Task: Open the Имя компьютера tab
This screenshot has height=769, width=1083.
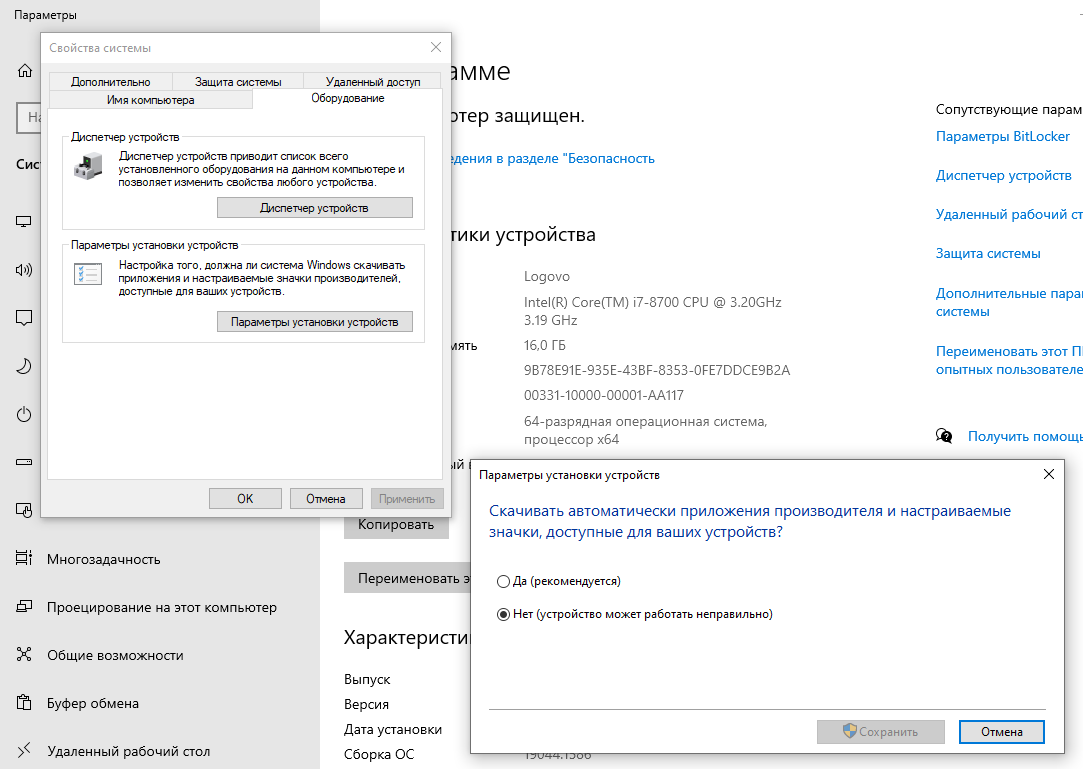Action: [x=150, y=100]
